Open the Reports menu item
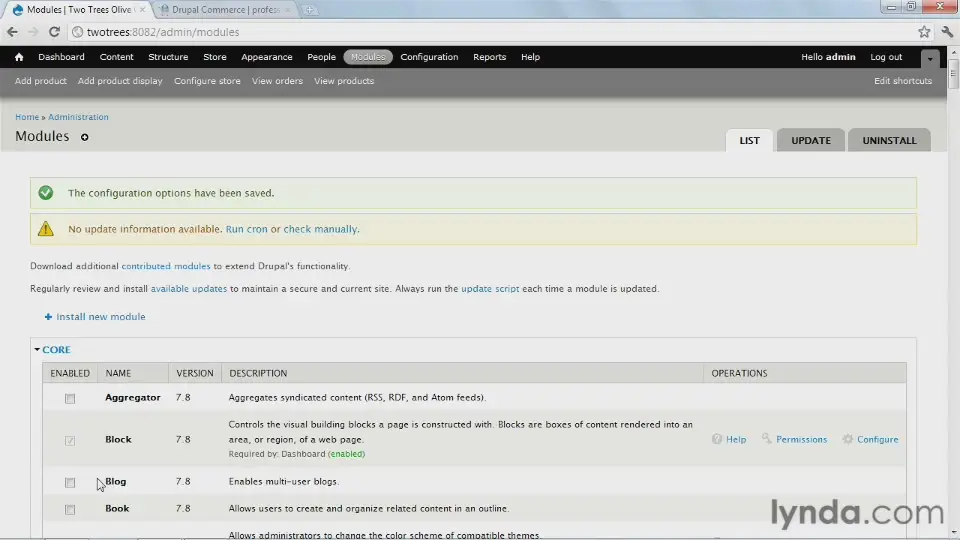 coord(489,57)
